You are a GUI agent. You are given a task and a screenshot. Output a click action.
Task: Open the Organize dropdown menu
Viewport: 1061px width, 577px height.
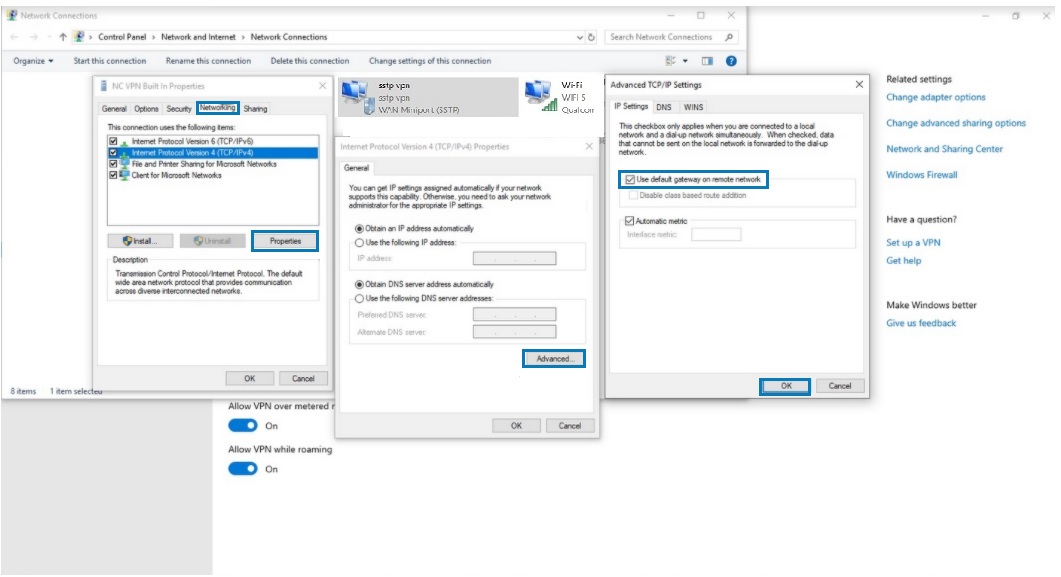point(33,61)
